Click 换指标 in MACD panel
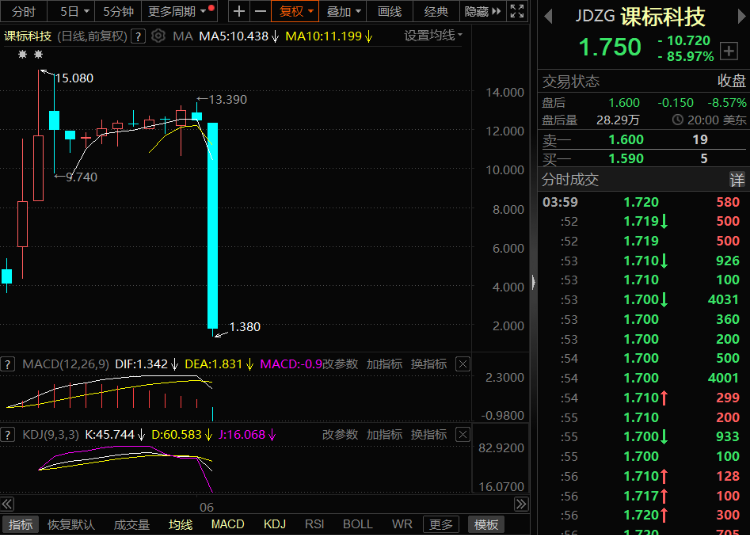750x535 pixels. coord(429,364)
